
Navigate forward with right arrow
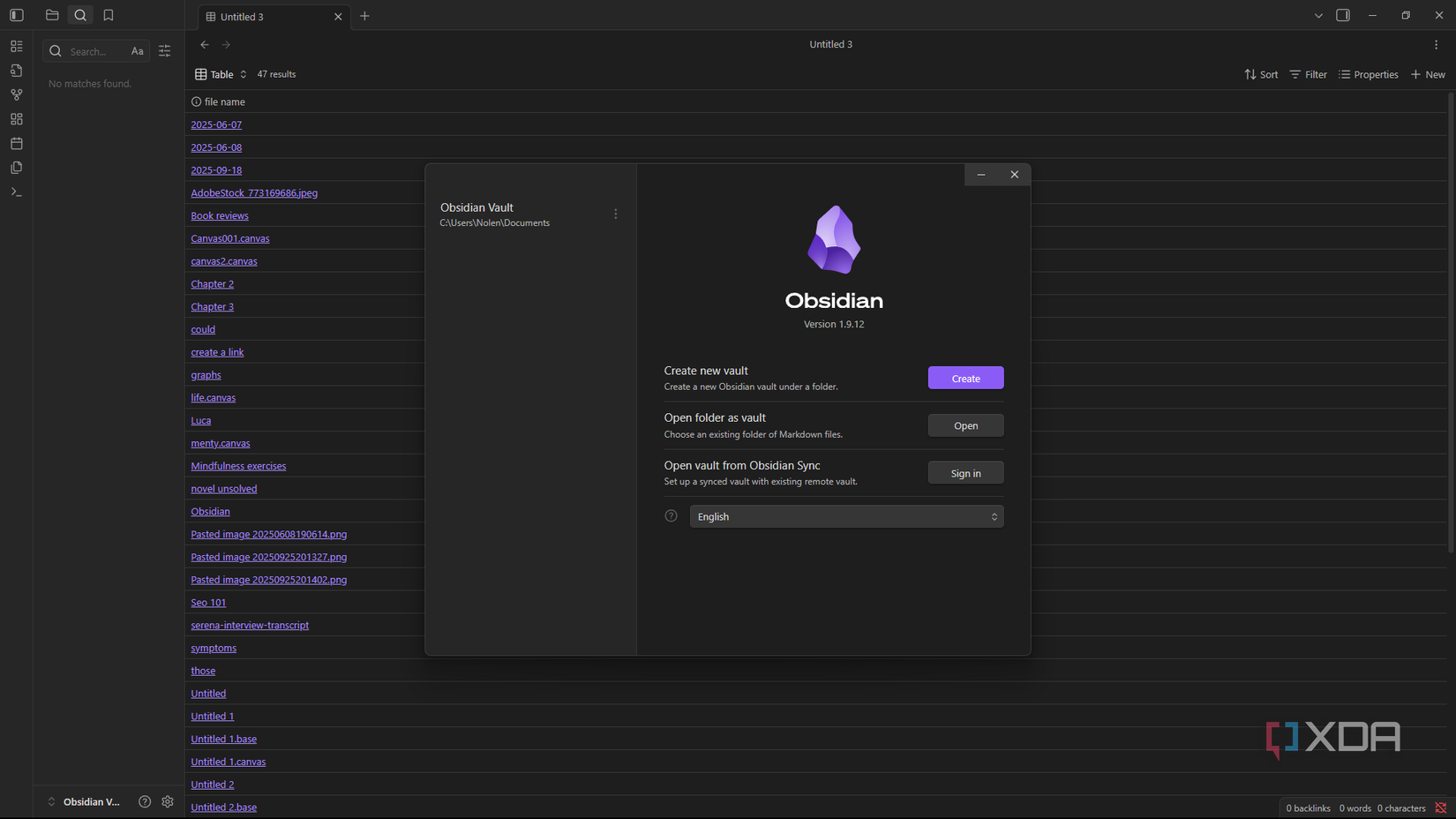pyautogui.click(x=227, y=44)
